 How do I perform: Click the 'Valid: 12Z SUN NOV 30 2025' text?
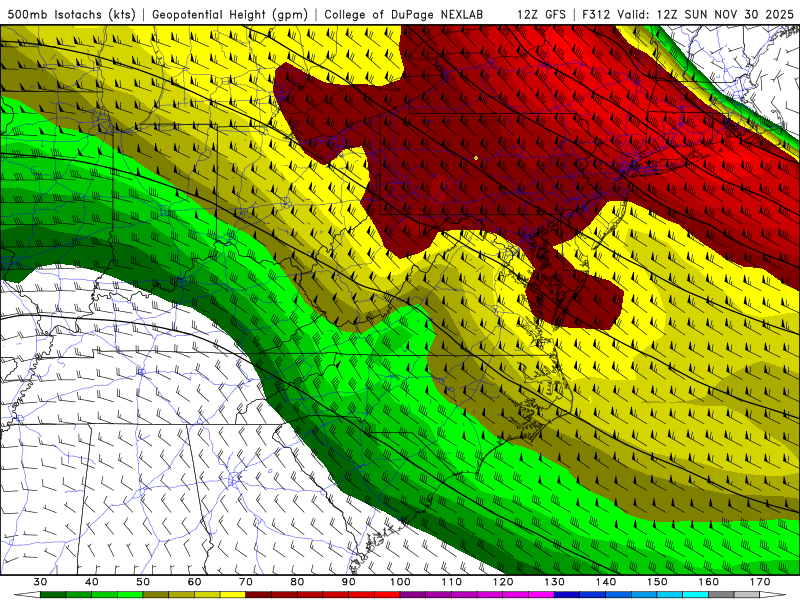(x=706, y=14)
